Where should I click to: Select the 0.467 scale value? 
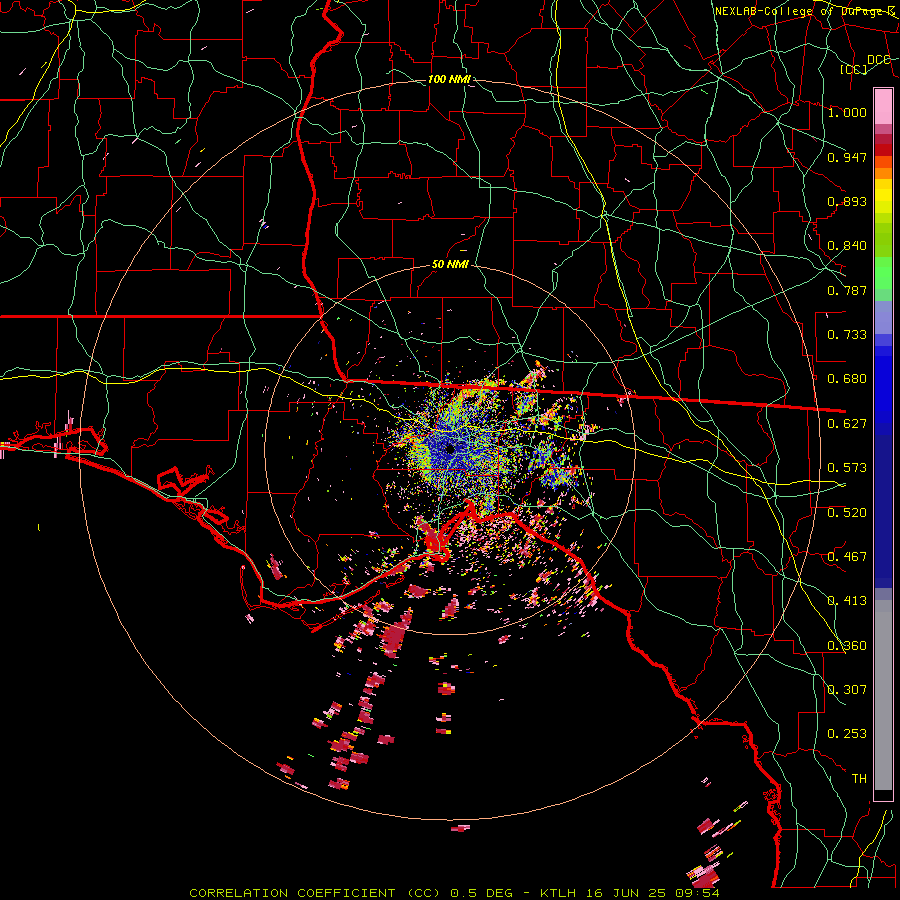click(x=847, y=557)
